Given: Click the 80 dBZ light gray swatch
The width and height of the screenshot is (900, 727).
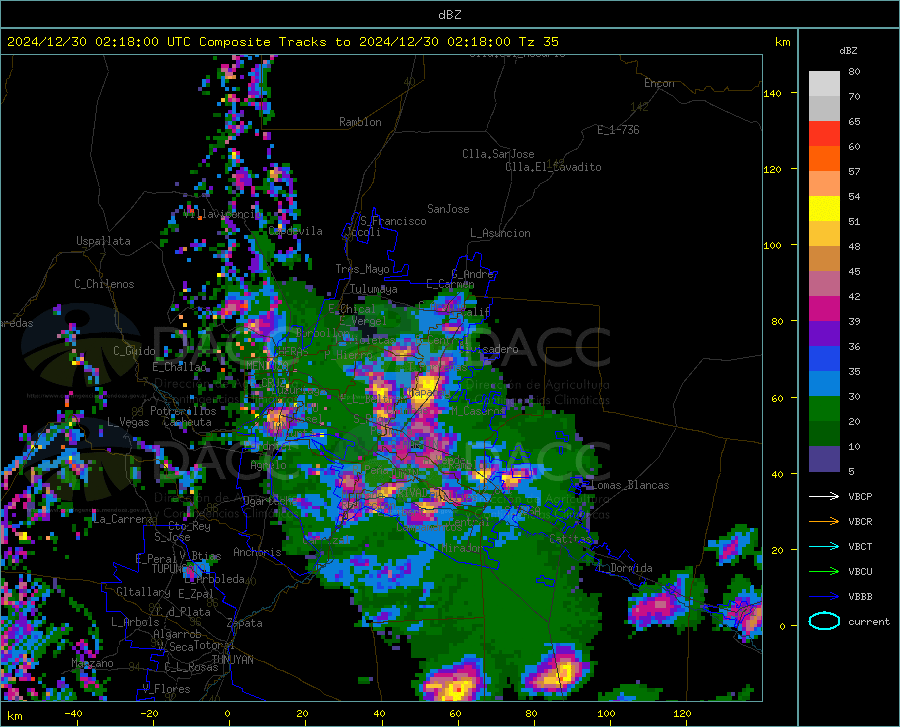Looking at the screenshot, I should tap(824, 84).
